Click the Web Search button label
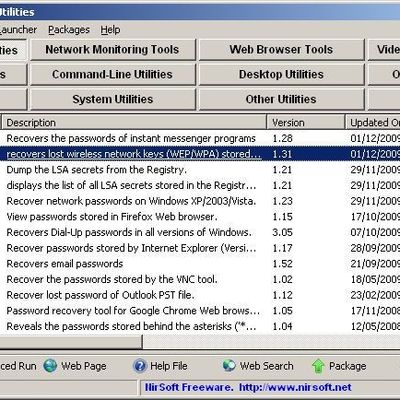 pyautogui.click(x=266, y=366)
